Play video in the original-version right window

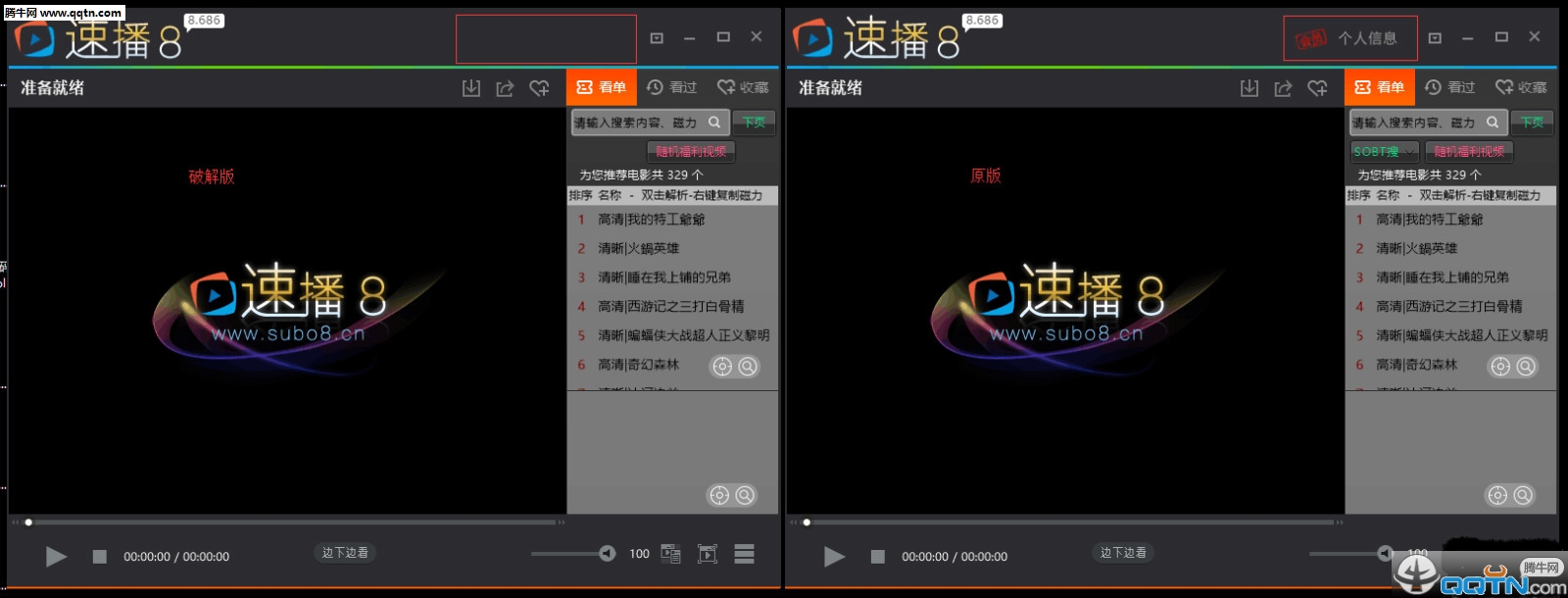click(x=834, y=557)
